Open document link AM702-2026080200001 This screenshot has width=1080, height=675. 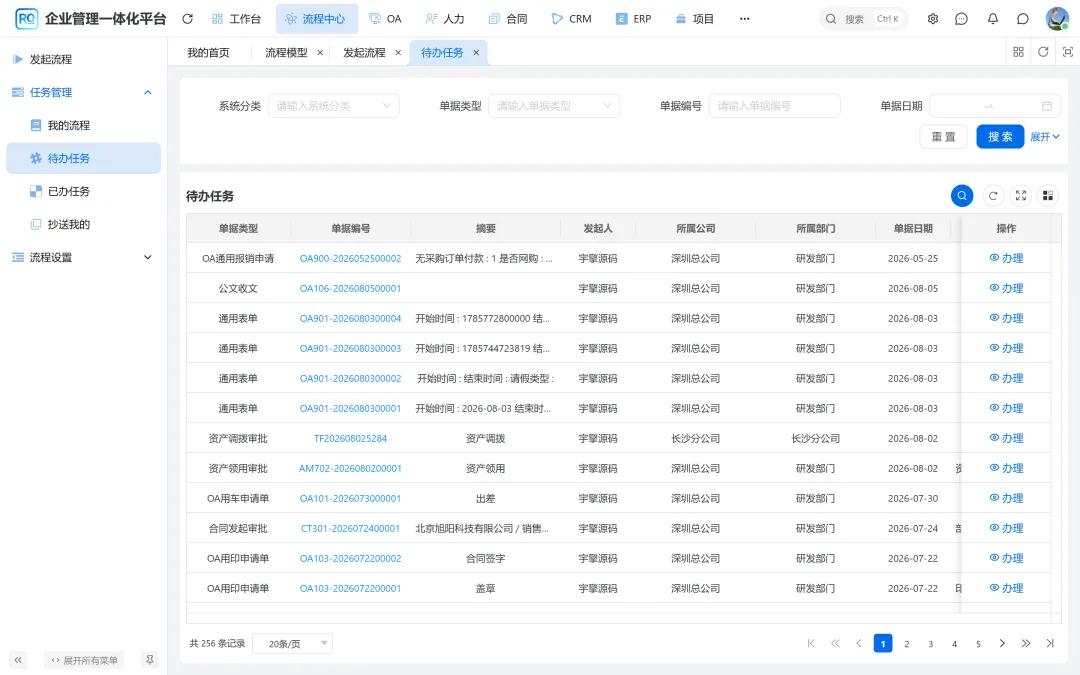pyautogui.click(x=350, y=468)
